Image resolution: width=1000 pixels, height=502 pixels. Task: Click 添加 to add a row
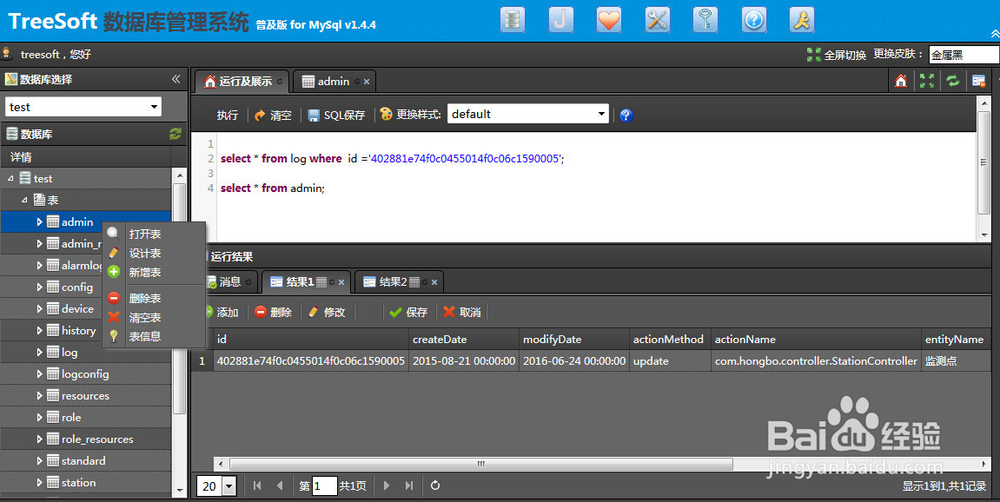(x=221, y=312)
